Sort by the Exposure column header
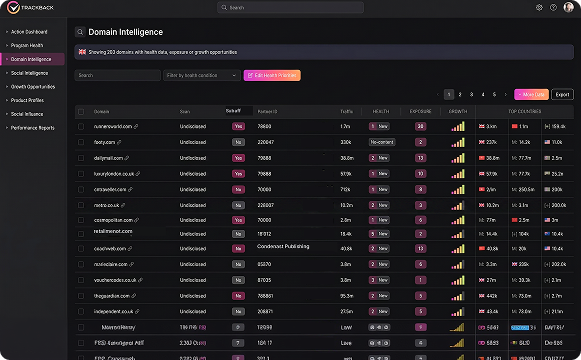The image size is (581, 360). click(x=420, y=111)
